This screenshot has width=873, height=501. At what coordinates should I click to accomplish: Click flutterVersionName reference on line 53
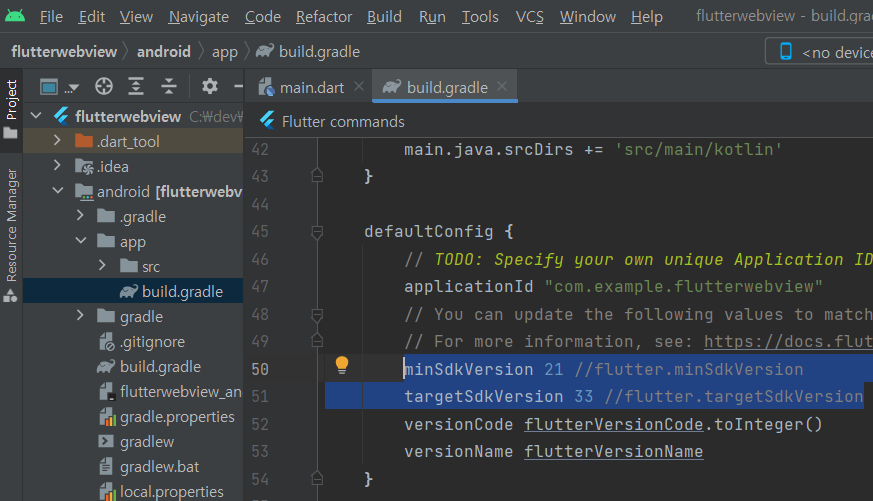coord(614,451)
